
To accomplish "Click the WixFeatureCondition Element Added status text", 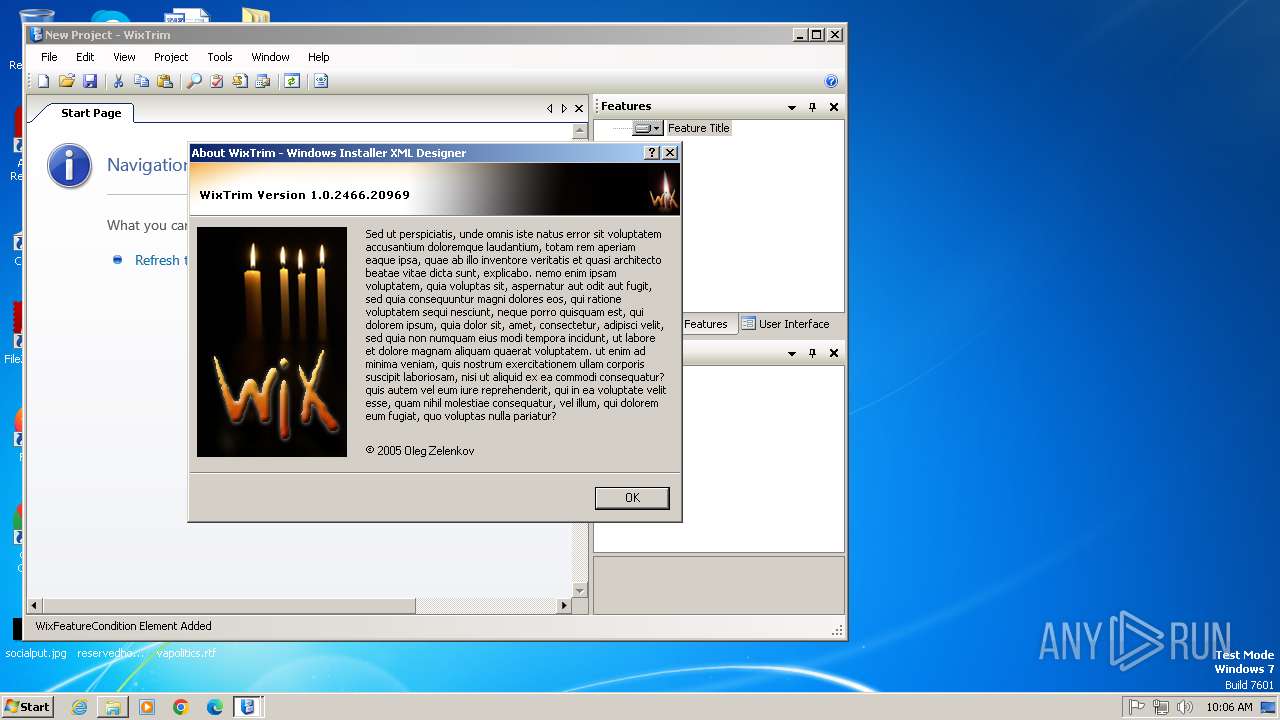I will (x=123, y=626).
